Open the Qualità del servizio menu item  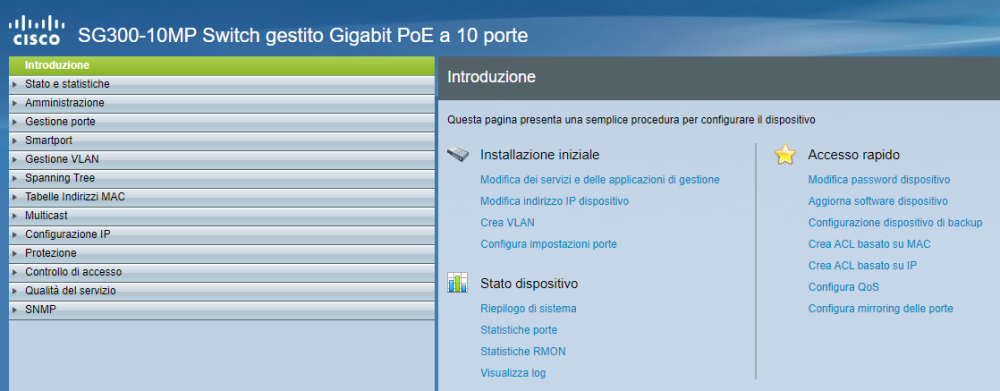222,291
